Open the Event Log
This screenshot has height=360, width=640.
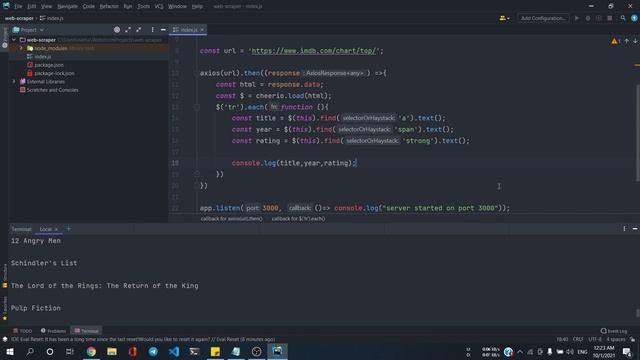614,331
